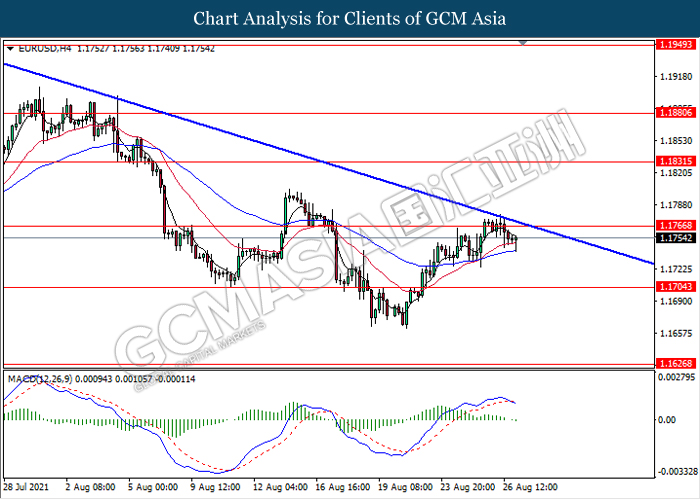Click the 1.19180 price axis value
700x500 pixels.
point(676,77)
